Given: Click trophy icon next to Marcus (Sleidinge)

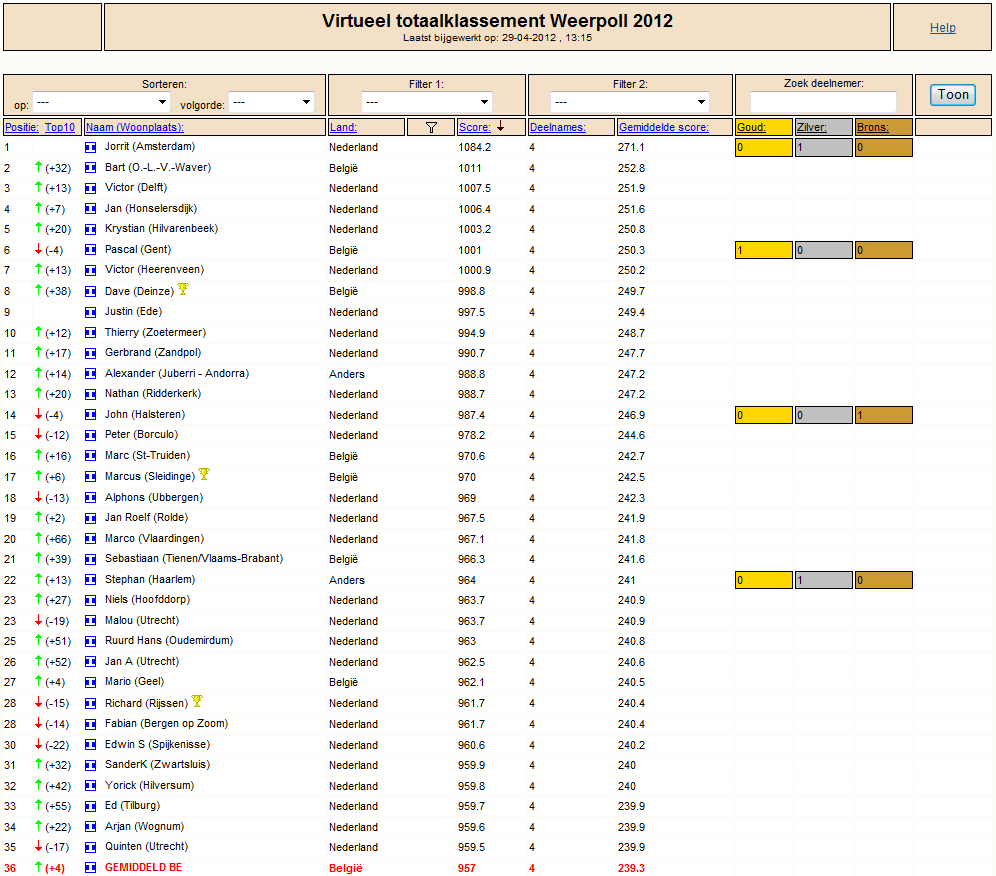Looking at the screenshot, I should pyautogui.click(x=204, y=475).
